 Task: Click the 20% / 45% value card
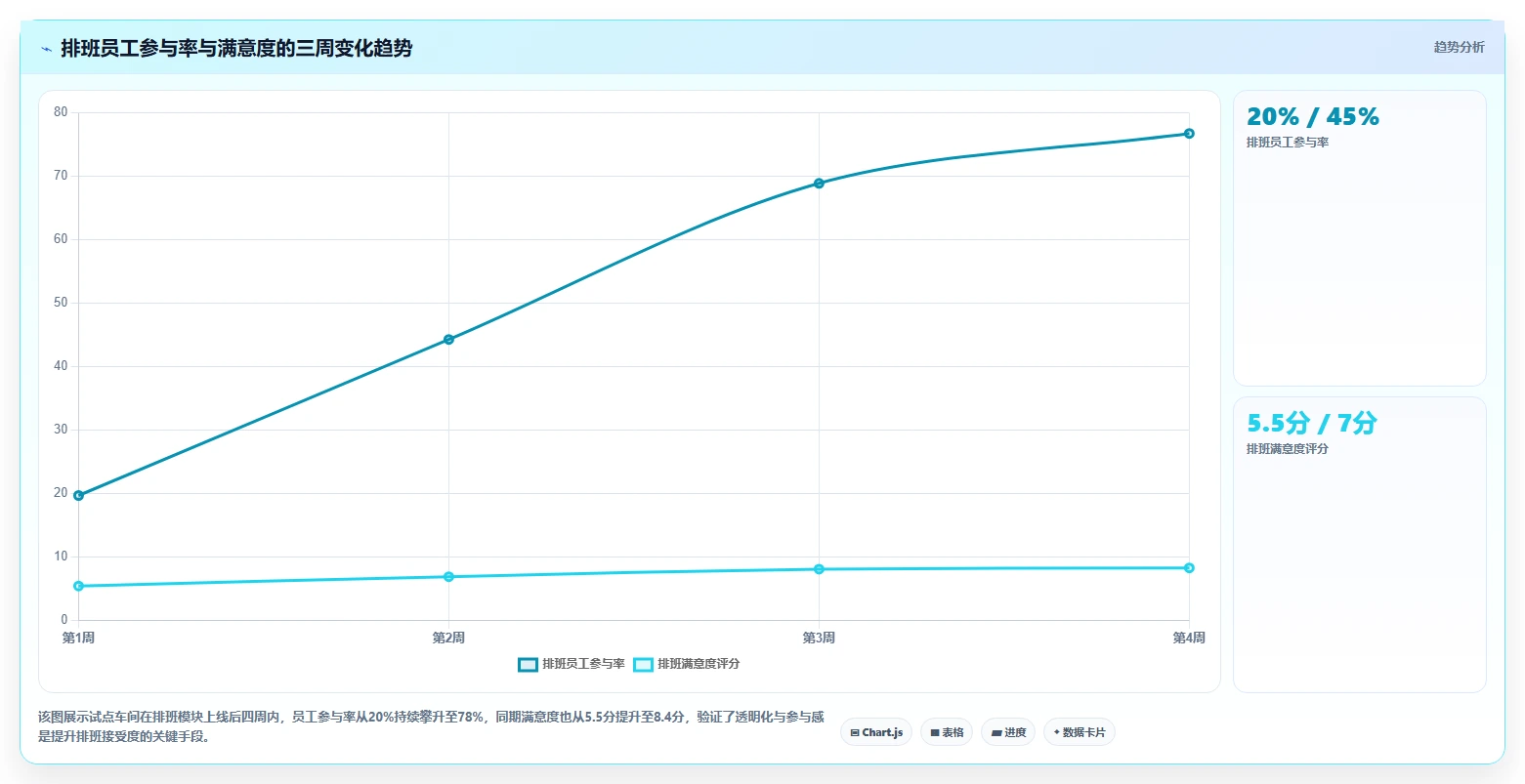(1359, 238)
